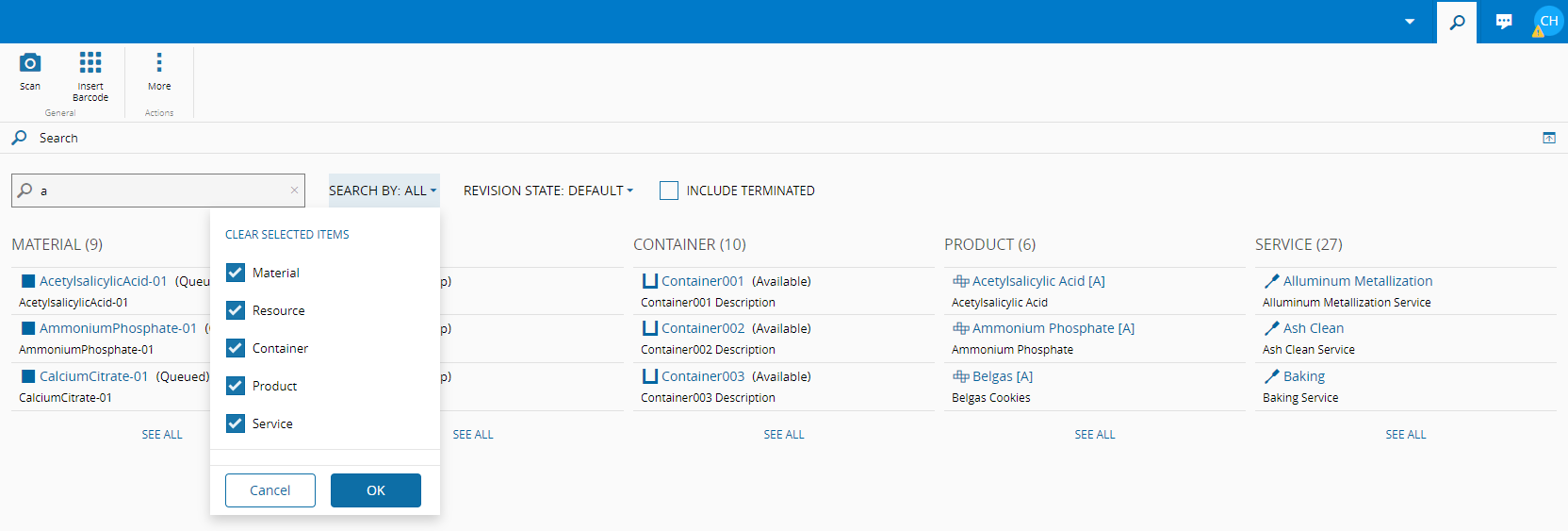Open the Container001 result link
Screen dimensions: 1568x531
(x=702, y=281)
